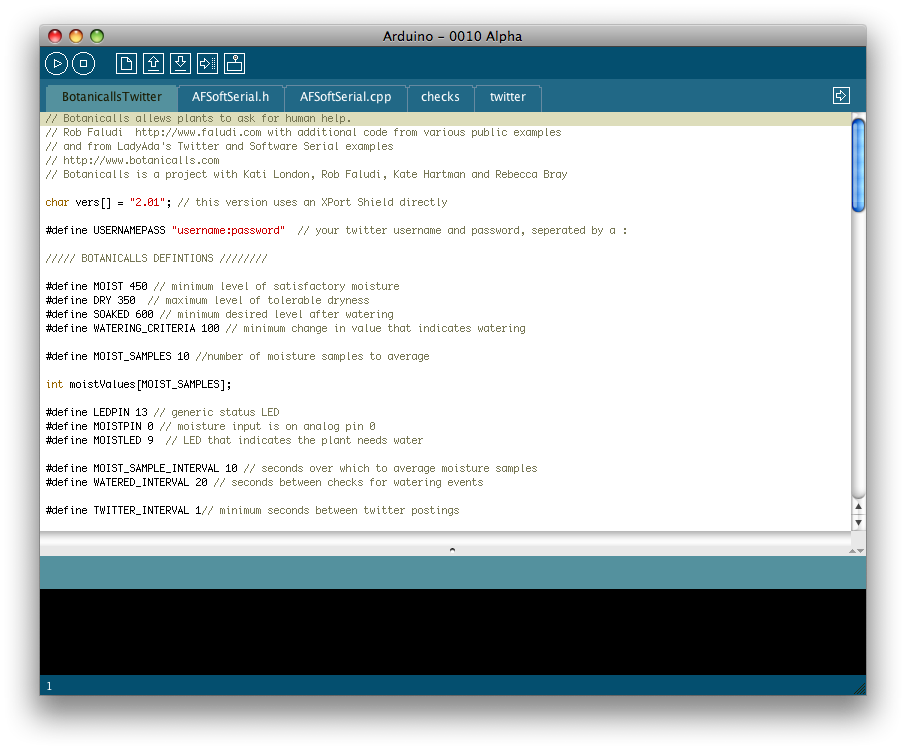This screenshot has width=906, height=750.
Task: Save the sketch with the Save icon
Action: tap(180, 63)
